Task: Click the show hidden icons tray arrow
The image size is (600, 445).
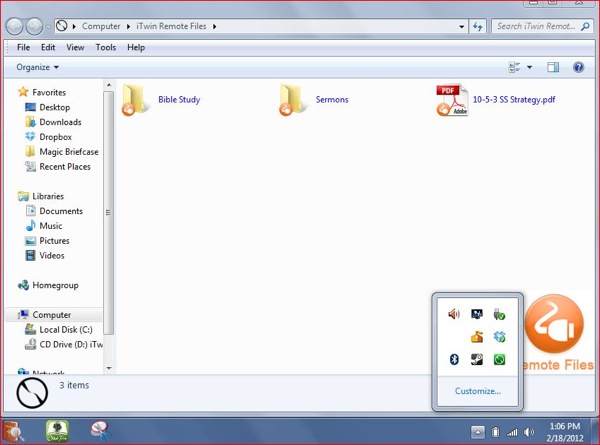Action: pos(478,432)
